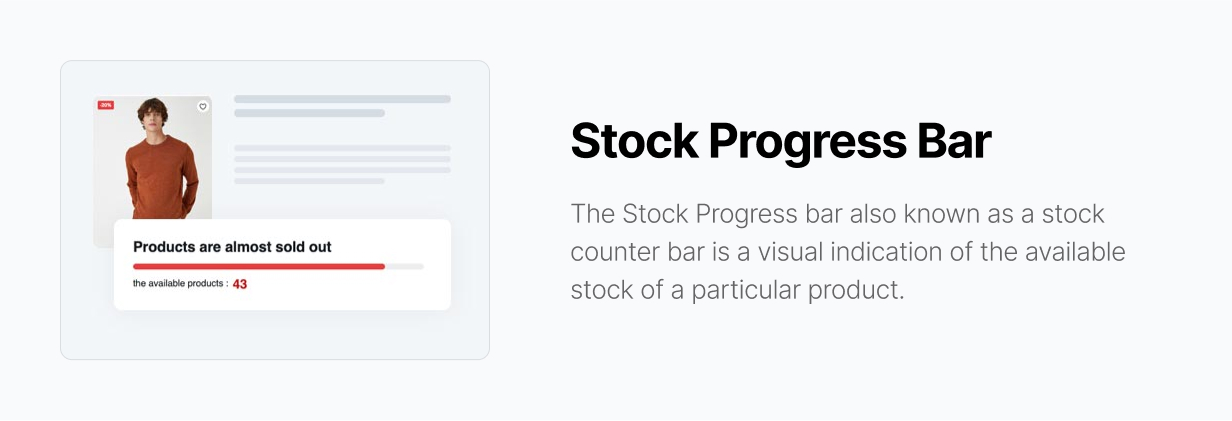The image size is (1232, 421).
Task: Click the red filled portion of stock bar
Action: click(x=259, y=267)
